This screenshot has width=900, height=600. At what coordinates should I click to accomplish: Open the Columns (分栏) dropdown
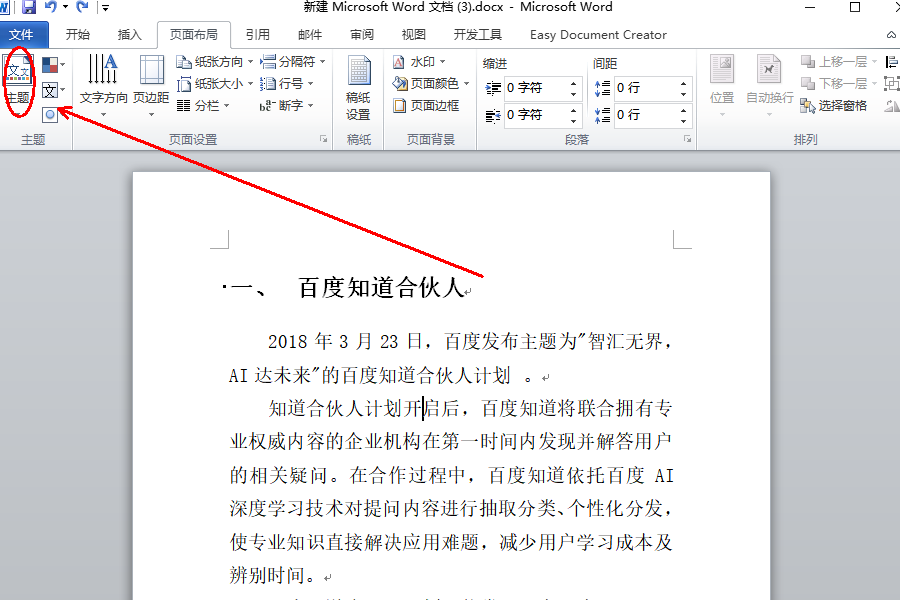pyautogui.click(x=203, y=106)
